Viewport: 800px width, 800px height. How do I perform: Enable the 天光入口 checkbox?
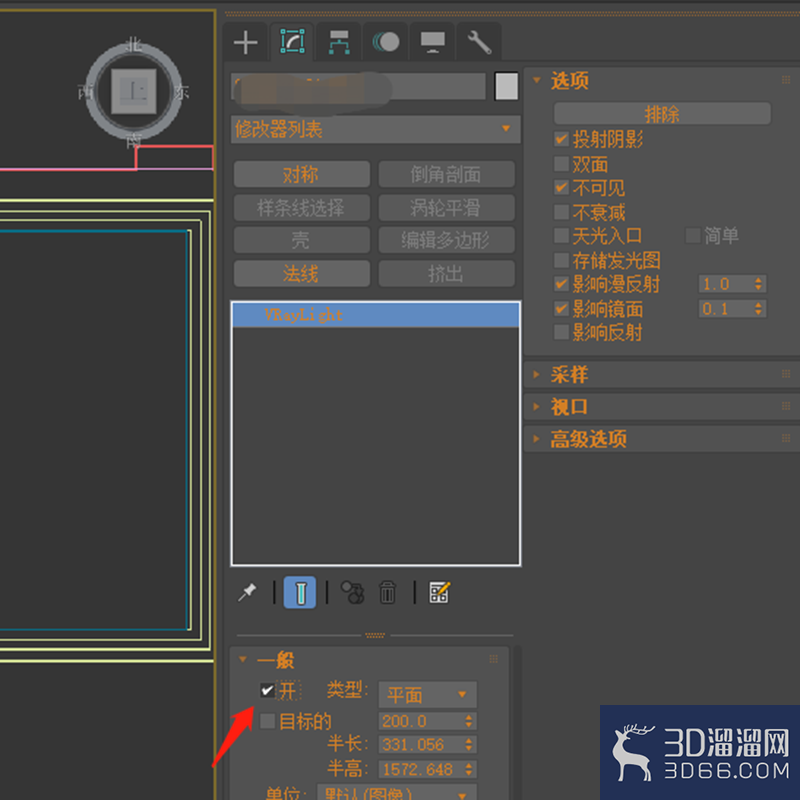coord(561,236)
